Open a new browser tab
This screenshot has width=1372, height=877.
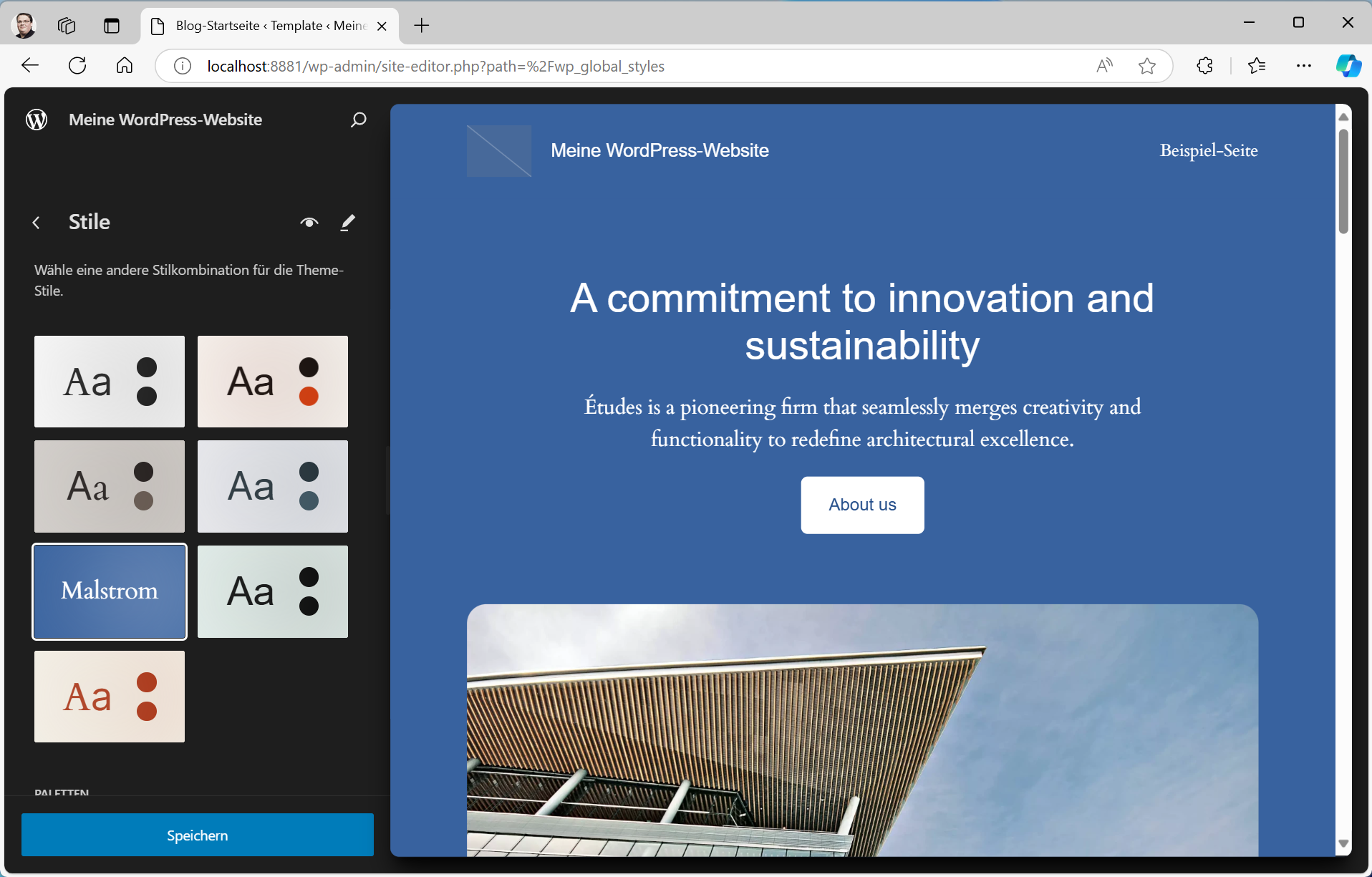(x=422, y=26)
